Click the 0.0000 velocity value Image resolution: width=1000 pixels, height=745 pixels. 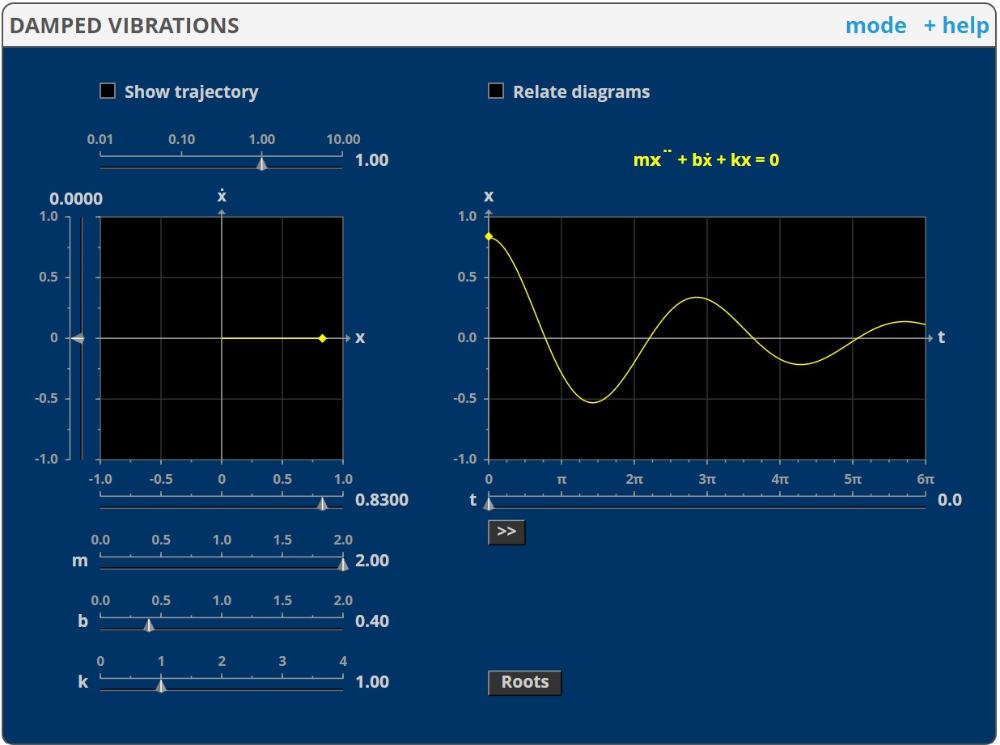[x=76, y=198]
